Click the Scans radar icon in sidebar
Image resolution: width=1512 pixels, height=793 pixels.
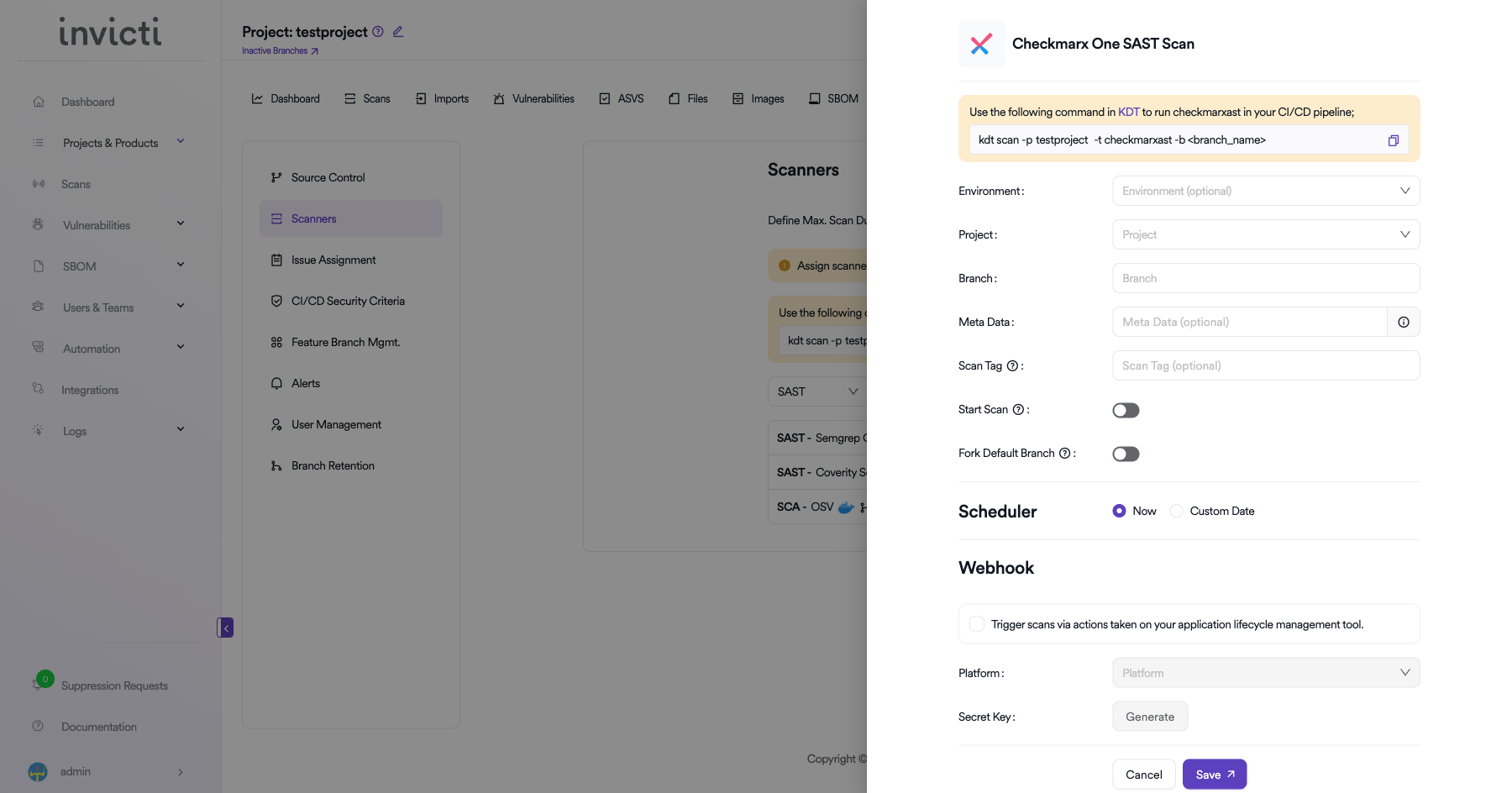pos(39,184)
